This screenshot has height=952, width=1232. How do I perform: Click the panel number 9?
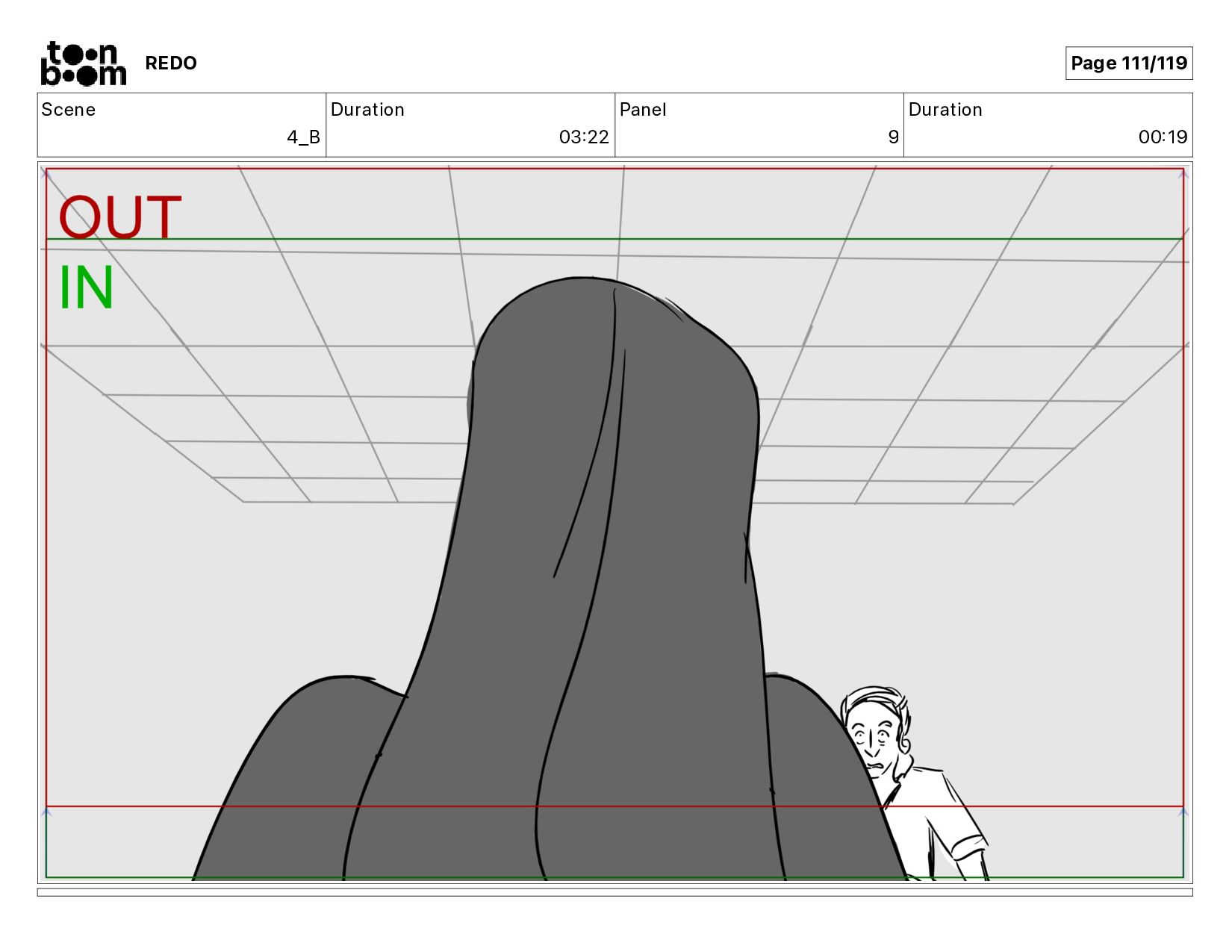[893, 137]
